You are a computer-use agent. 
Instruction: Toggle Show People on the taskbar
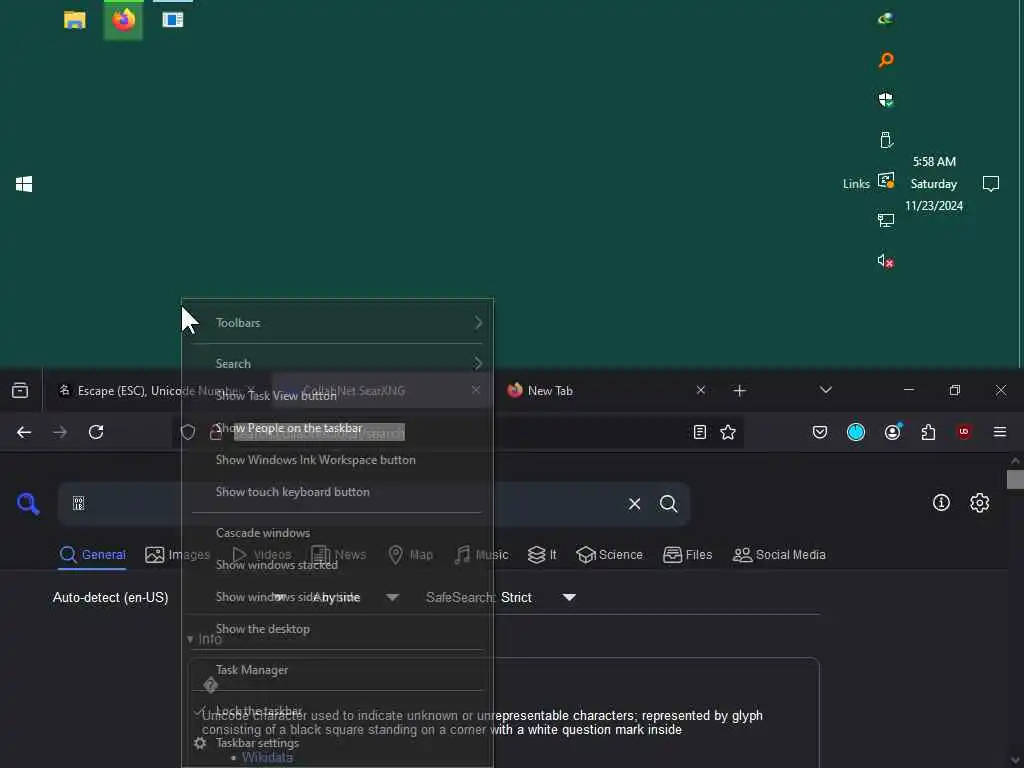337,428
